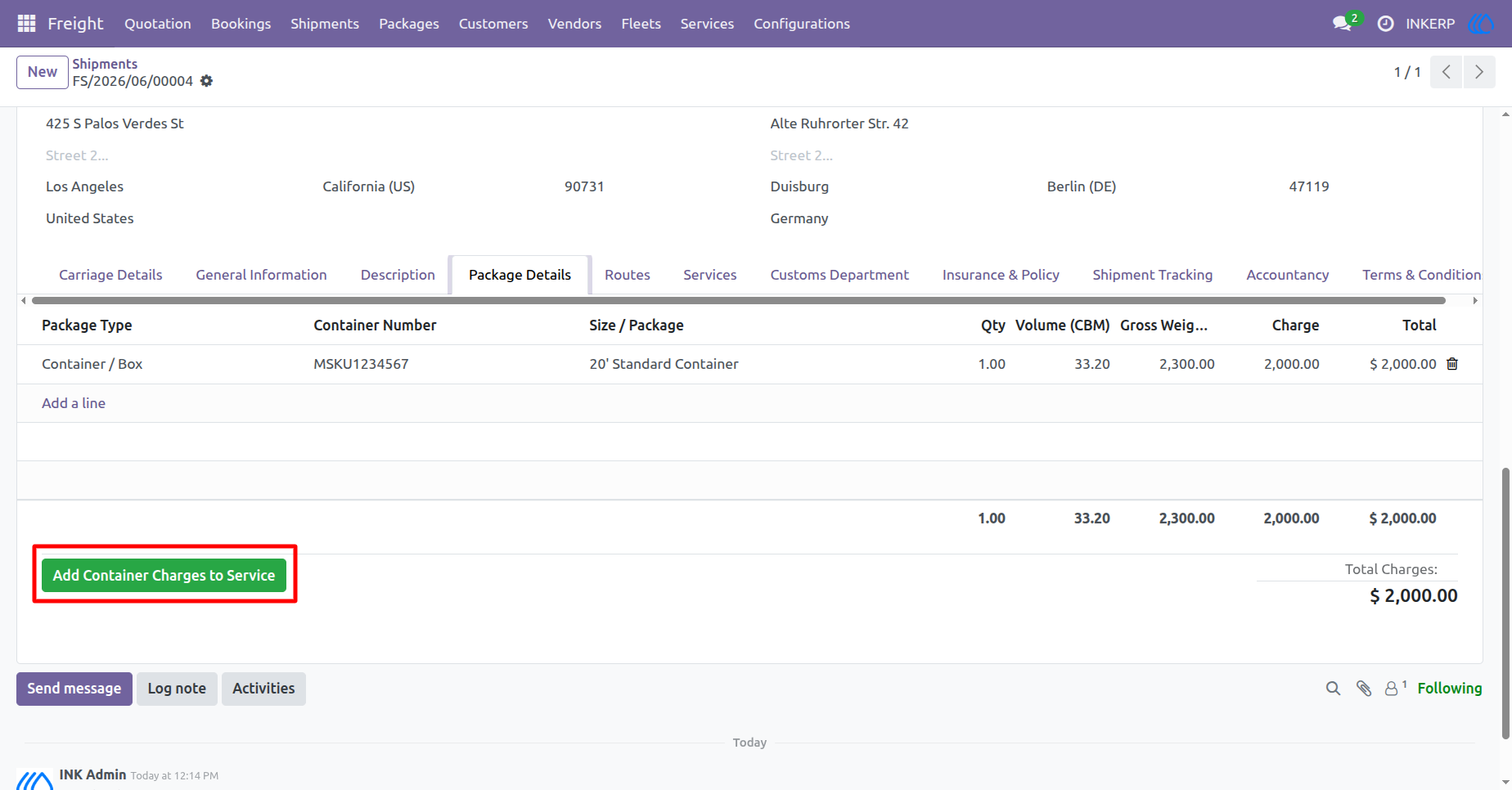
Task: Click the Shipments breadcrumb link
Action: [105, 64]
